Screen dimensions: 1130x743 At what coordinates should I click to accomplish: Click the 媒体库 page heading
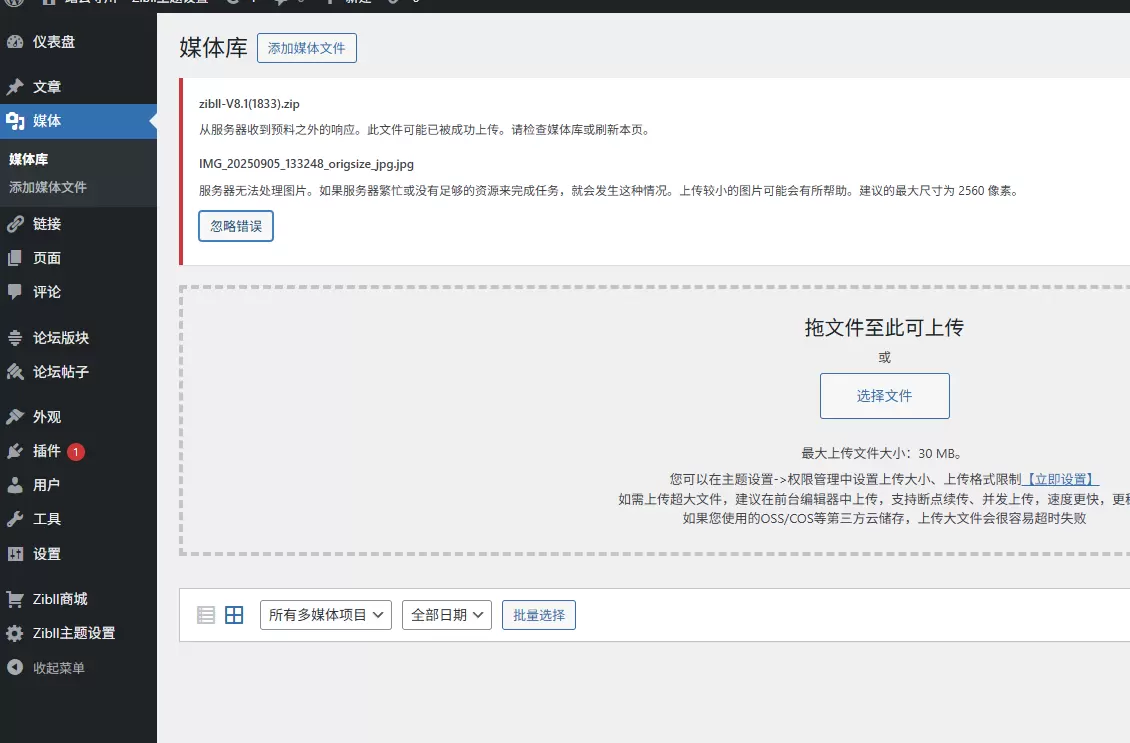pyautogui.click(x=213, y=48)
